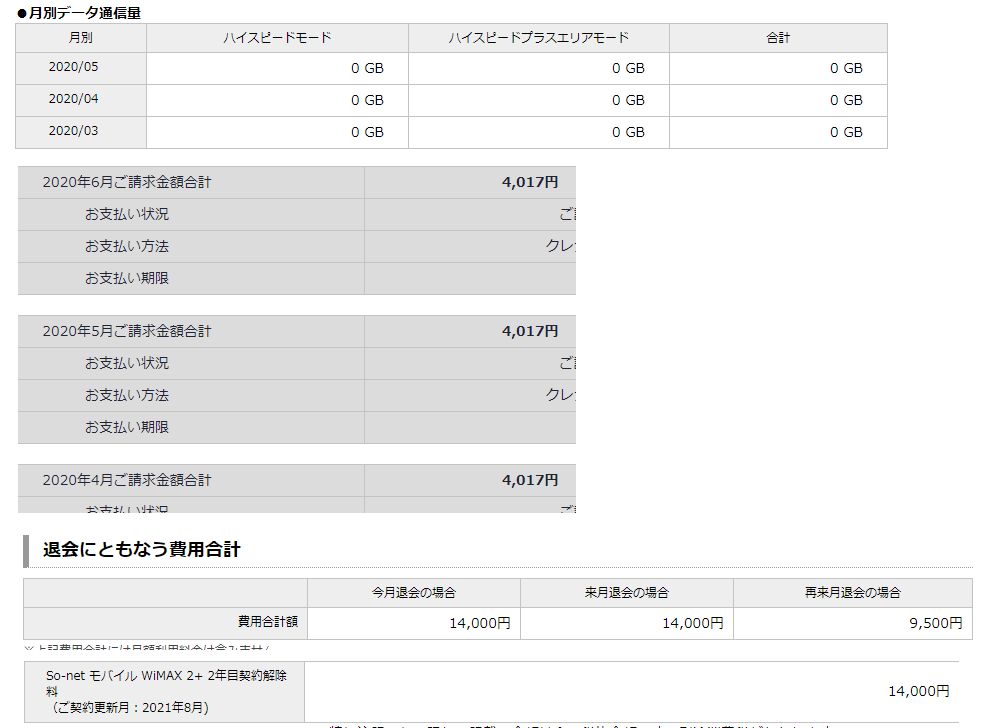The image size is (983, 728).
Task: Click the 2020年4月ご請求金額合計 row label
Action: click(127, 480)
